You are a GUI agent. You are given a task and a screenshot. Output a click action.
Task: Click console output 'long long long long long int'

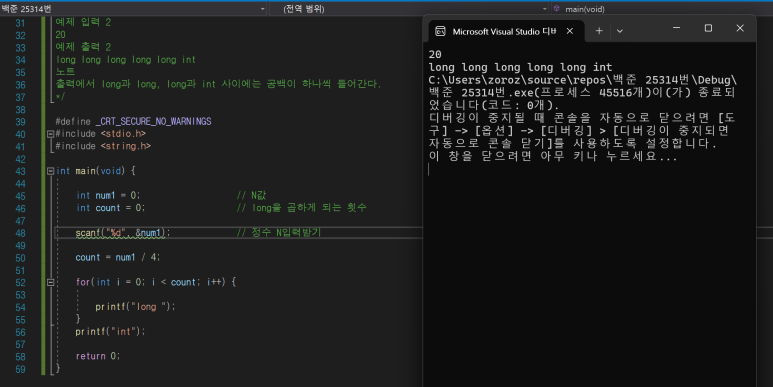point(520,67)
